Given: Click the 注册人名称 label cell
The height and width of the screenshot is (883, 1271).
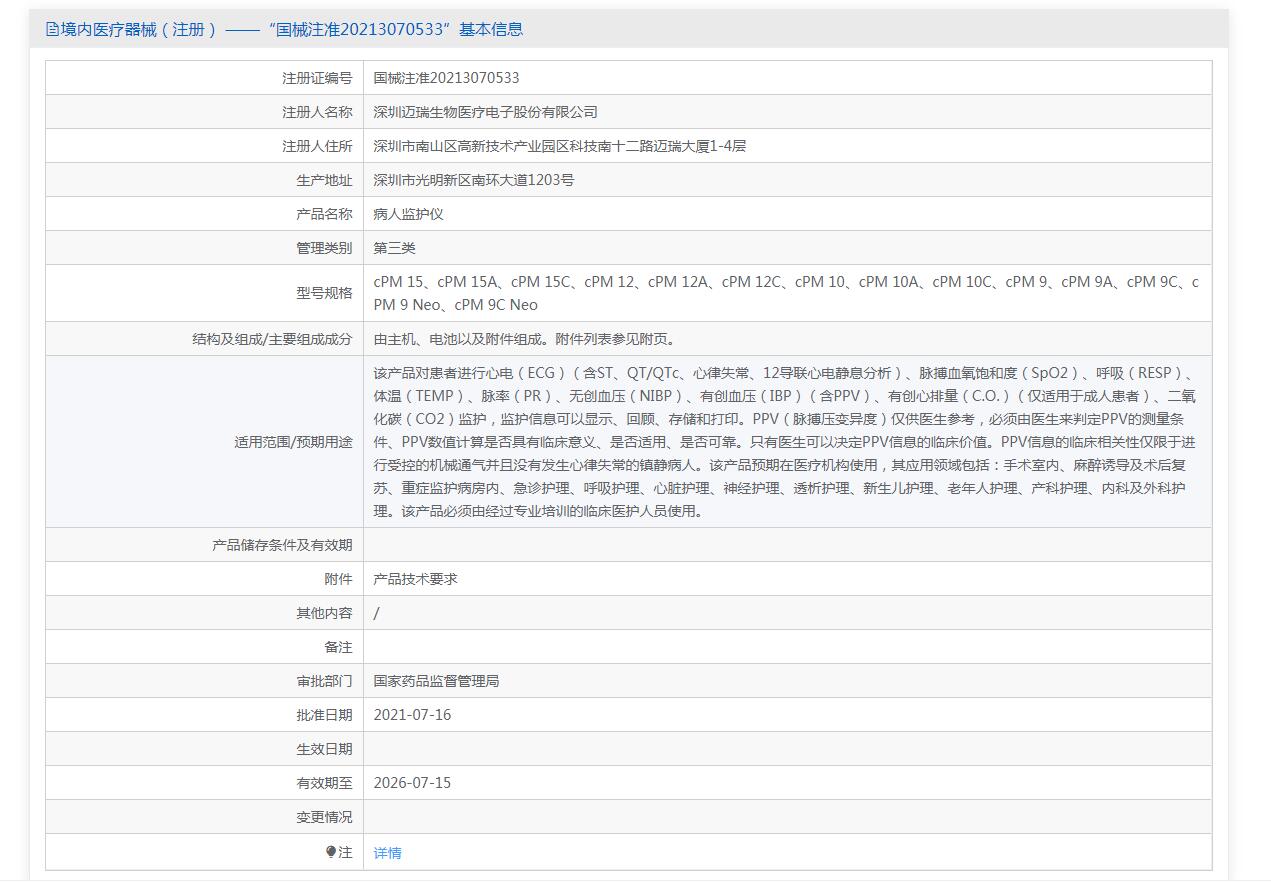Looking at the screenshot, I should point(204,112).
